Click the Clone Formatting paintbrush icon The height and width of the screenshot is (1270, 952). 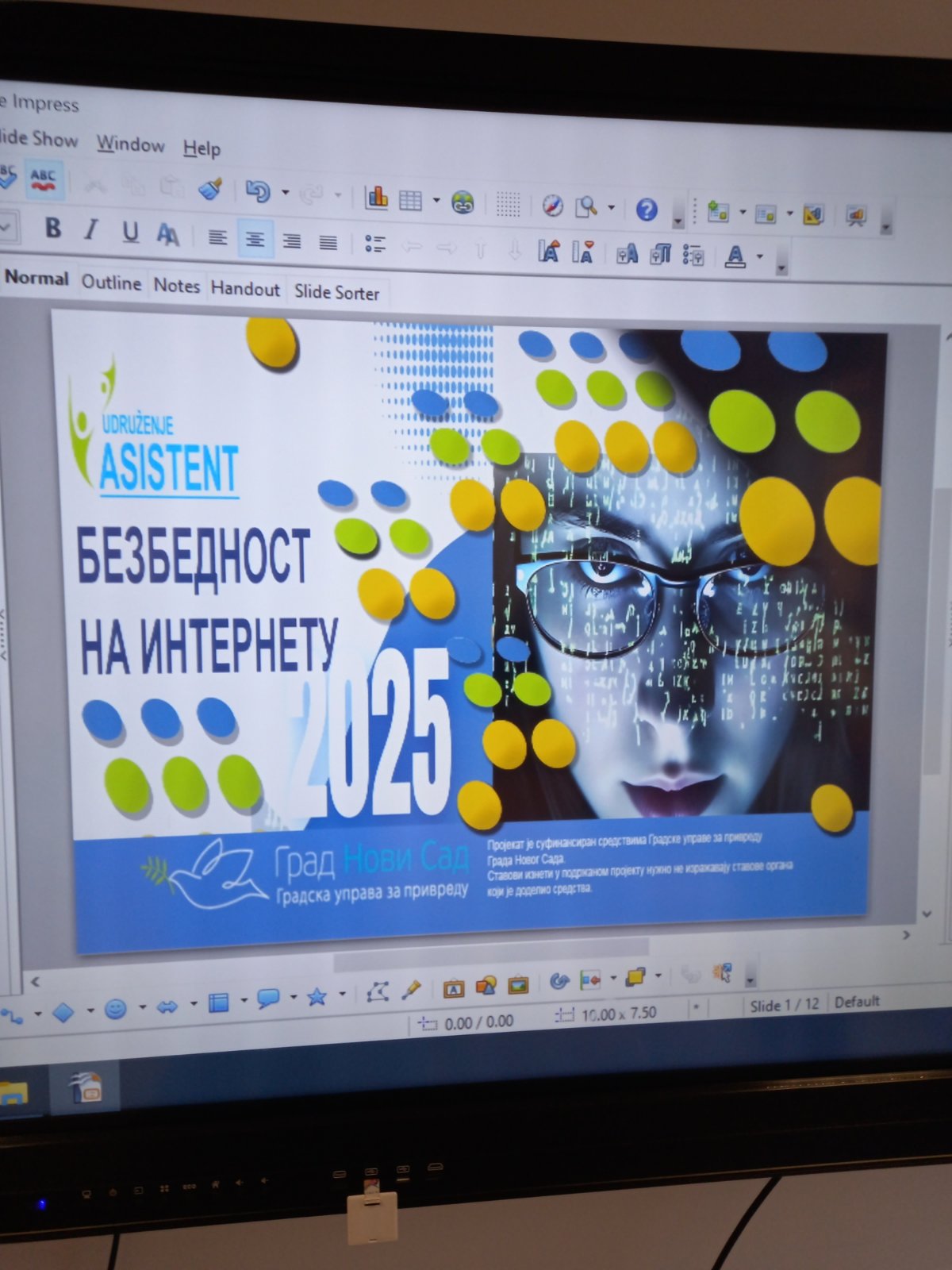210,190
